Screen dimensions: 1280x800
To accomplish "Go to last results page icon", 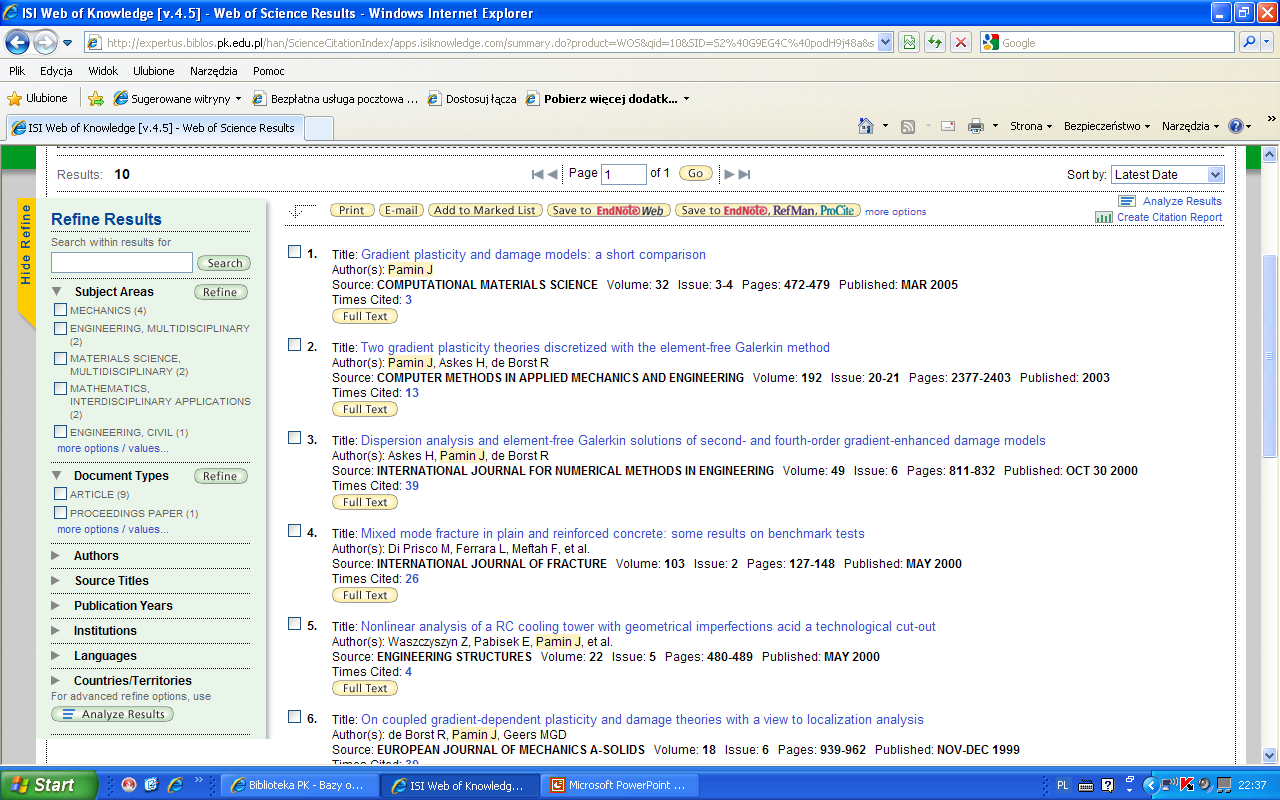I will point(744,174).
